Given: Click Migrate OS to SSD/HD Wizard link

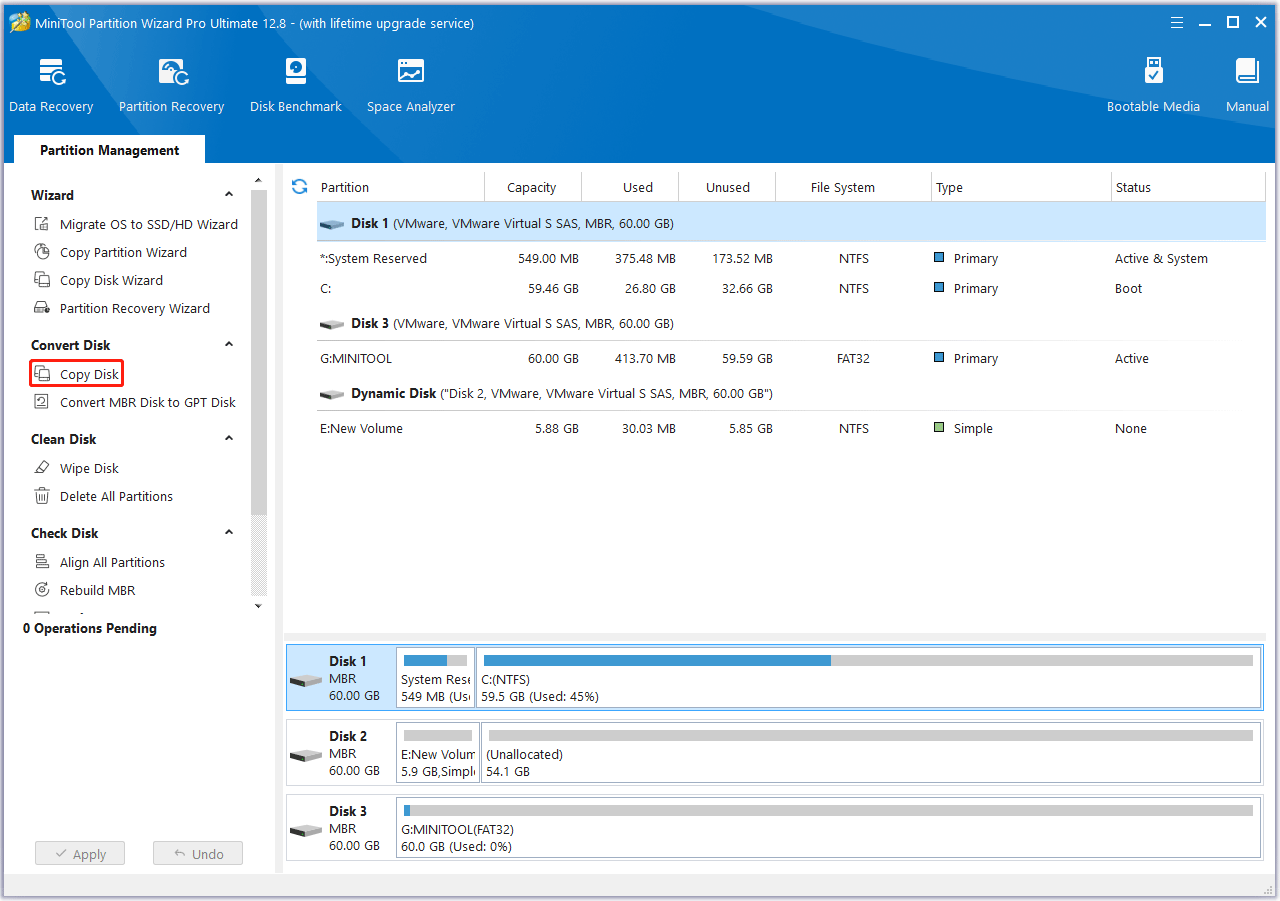Looking at the screenshot, I should [x=149, y=224].
